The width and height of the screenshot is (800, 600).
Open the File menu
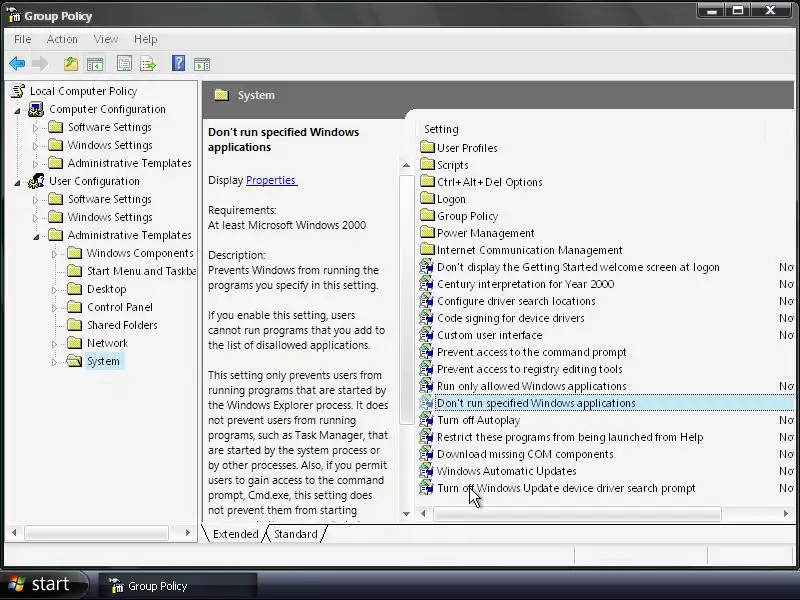click(22, 39)
